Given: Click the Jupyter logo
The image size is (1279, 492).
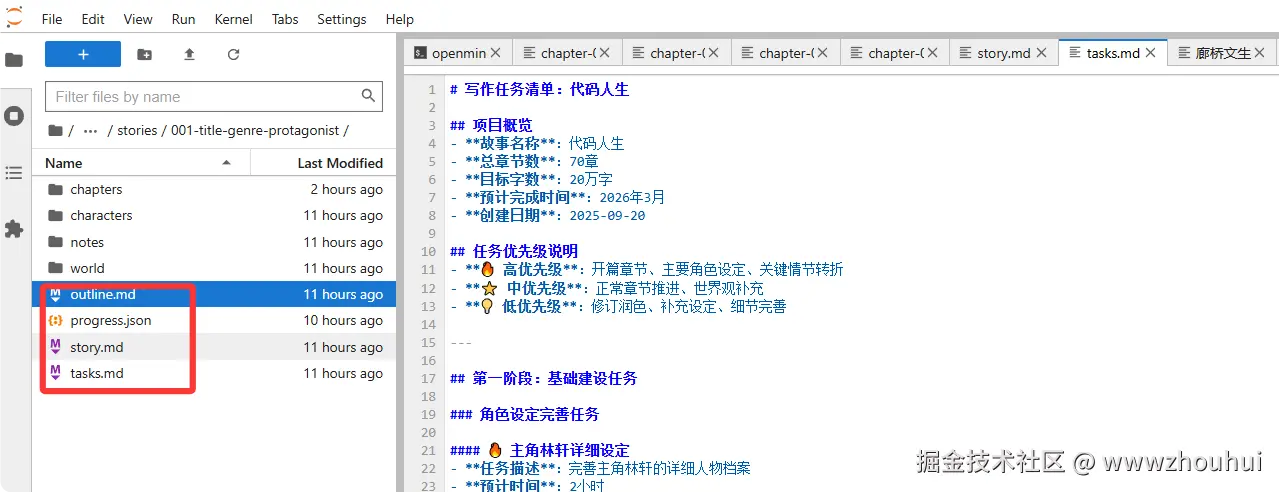Looking at the screenshot, I should [x=14, y=18].
